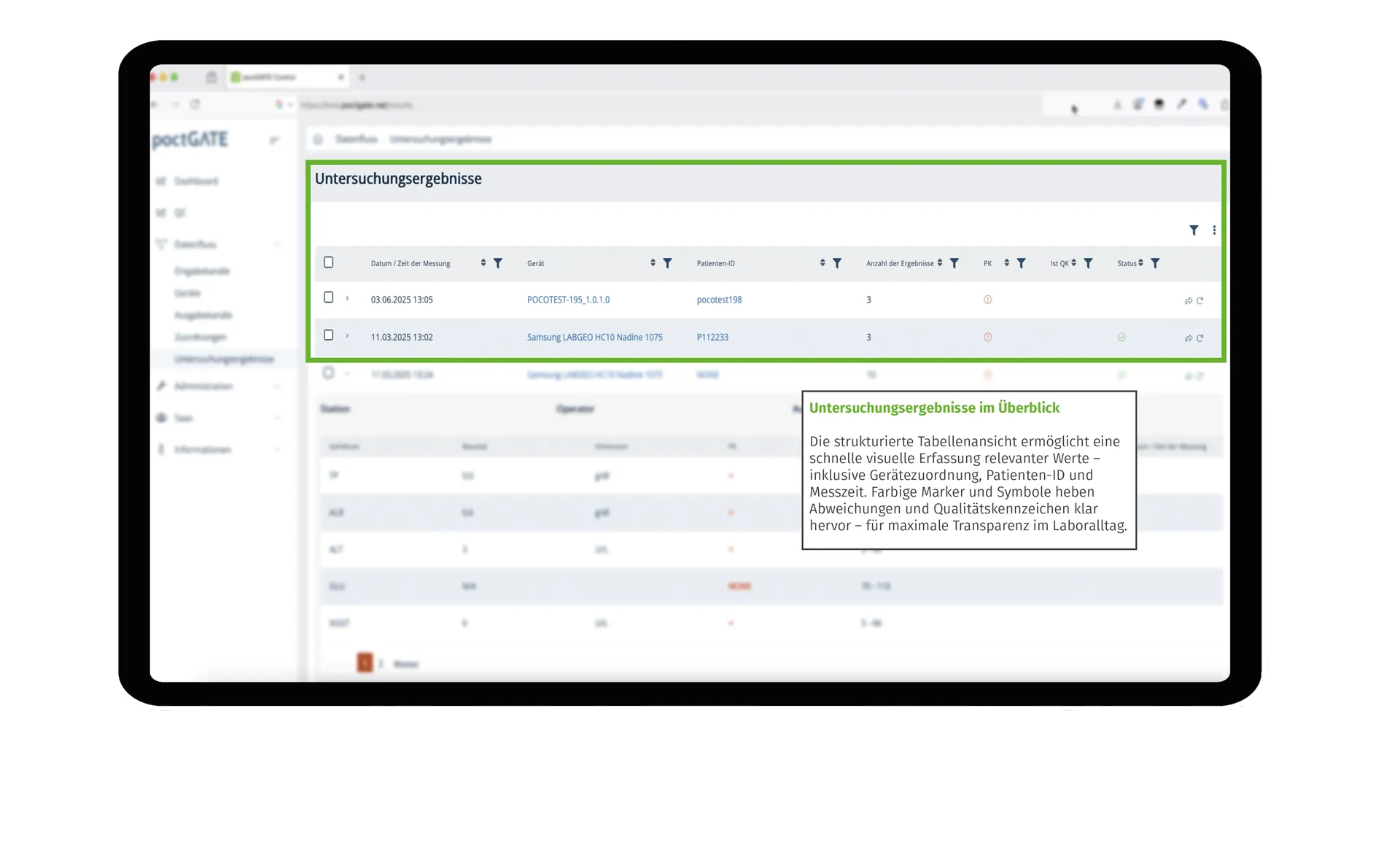
Task: Check the 11.03.2025 13:02 row checkbox
Action: 328,335
